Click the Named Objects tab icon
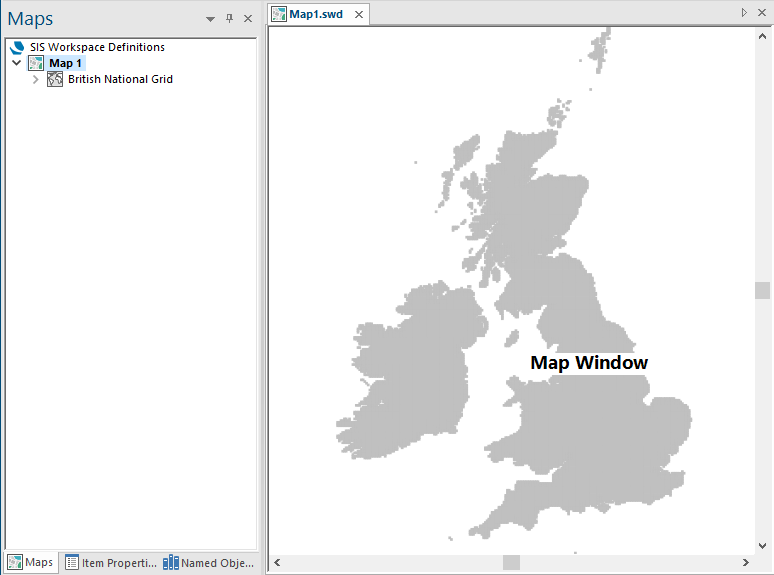The width and height of the screenshot is (774, 575). 171,563
